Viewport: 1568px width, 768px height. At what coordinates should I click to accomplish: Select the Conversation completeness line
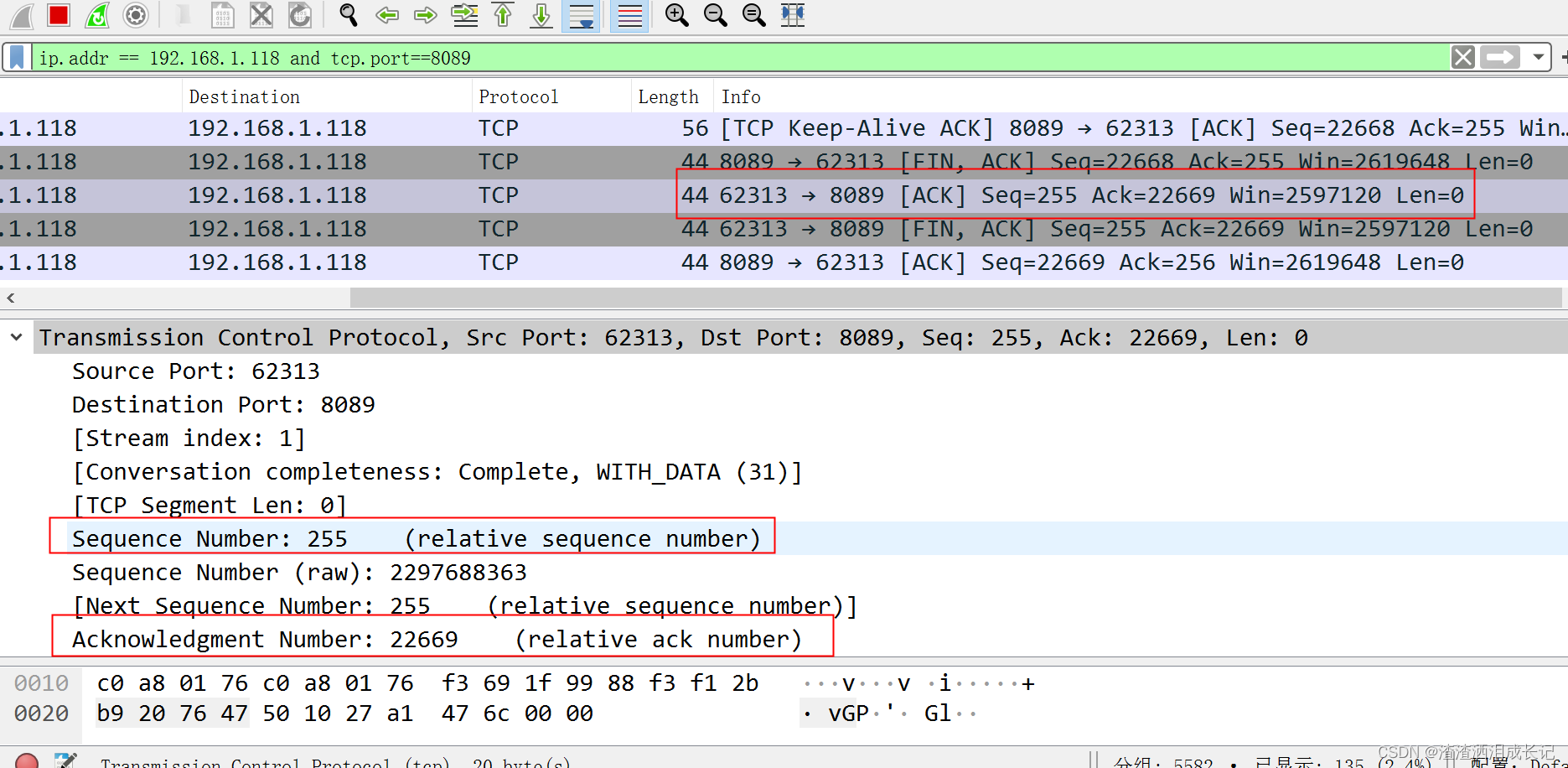437,471
